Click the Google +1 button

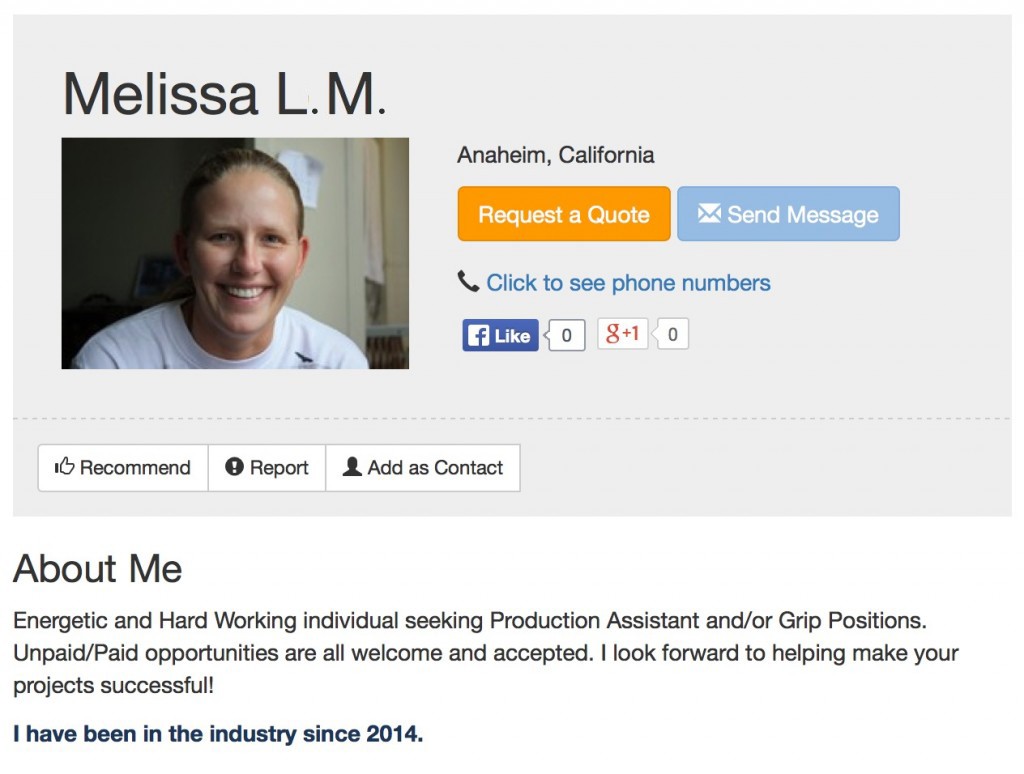pos(623,334)
